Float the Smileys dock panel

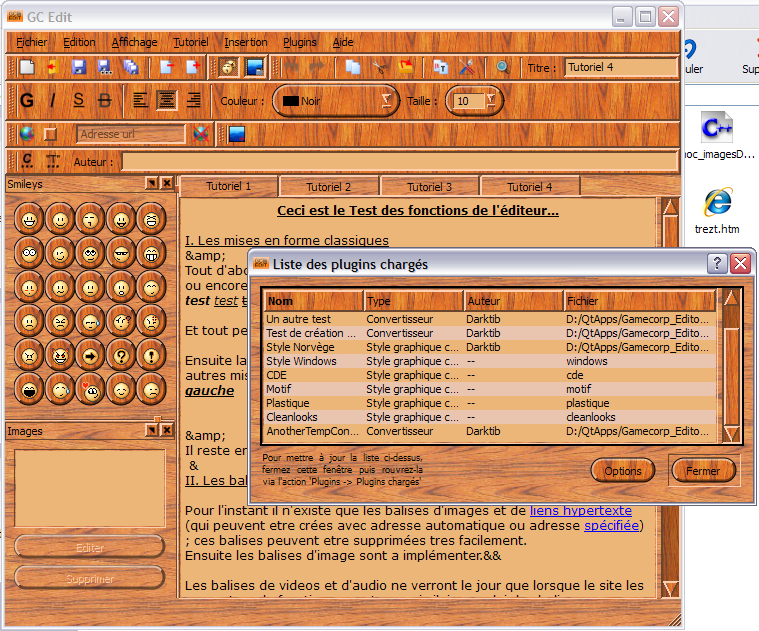point(152,183)
